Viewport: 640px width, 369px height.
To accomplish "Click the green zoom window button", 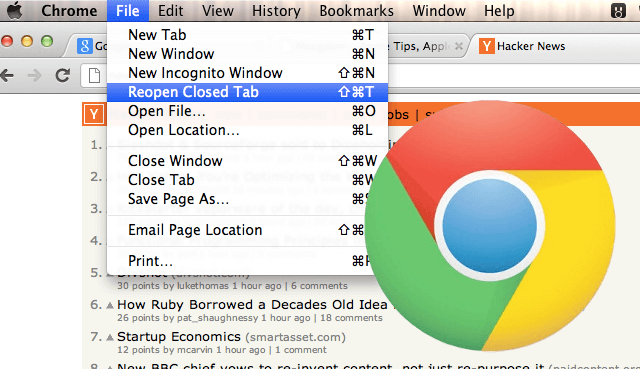I will point(47,41).
